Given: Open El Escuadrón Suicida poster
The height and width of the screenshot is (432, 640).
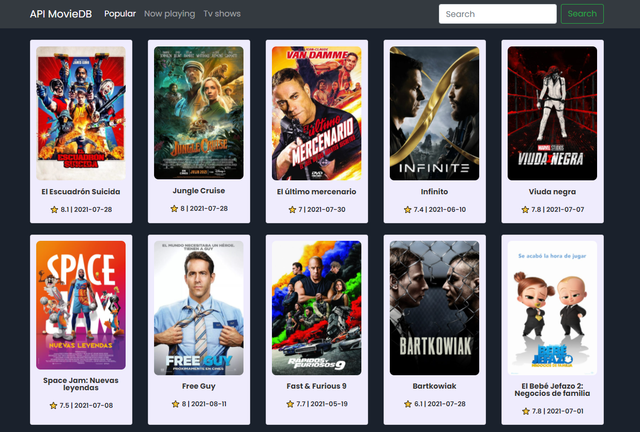Looking at the screenshot, I should coord(81,113).
